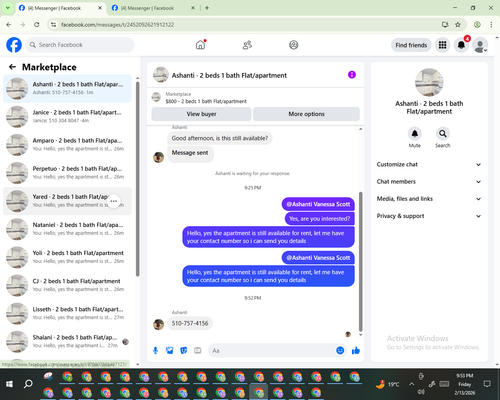This screenshot has width=500, height=400.
Task: Expand Privacy & support section
Action: [429, 216]
